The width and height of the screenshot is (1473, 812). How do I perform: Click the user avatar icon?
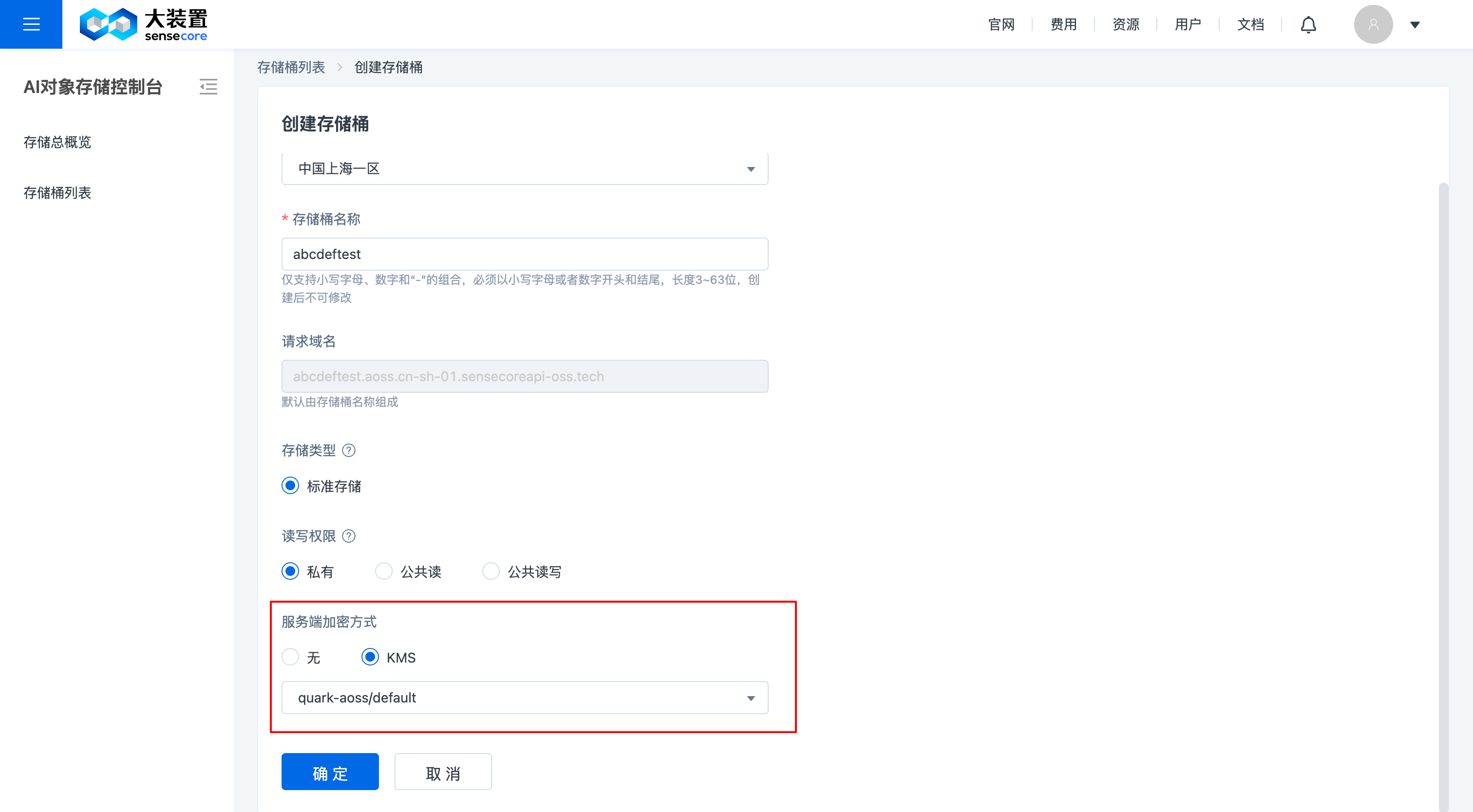point(1374,24)
